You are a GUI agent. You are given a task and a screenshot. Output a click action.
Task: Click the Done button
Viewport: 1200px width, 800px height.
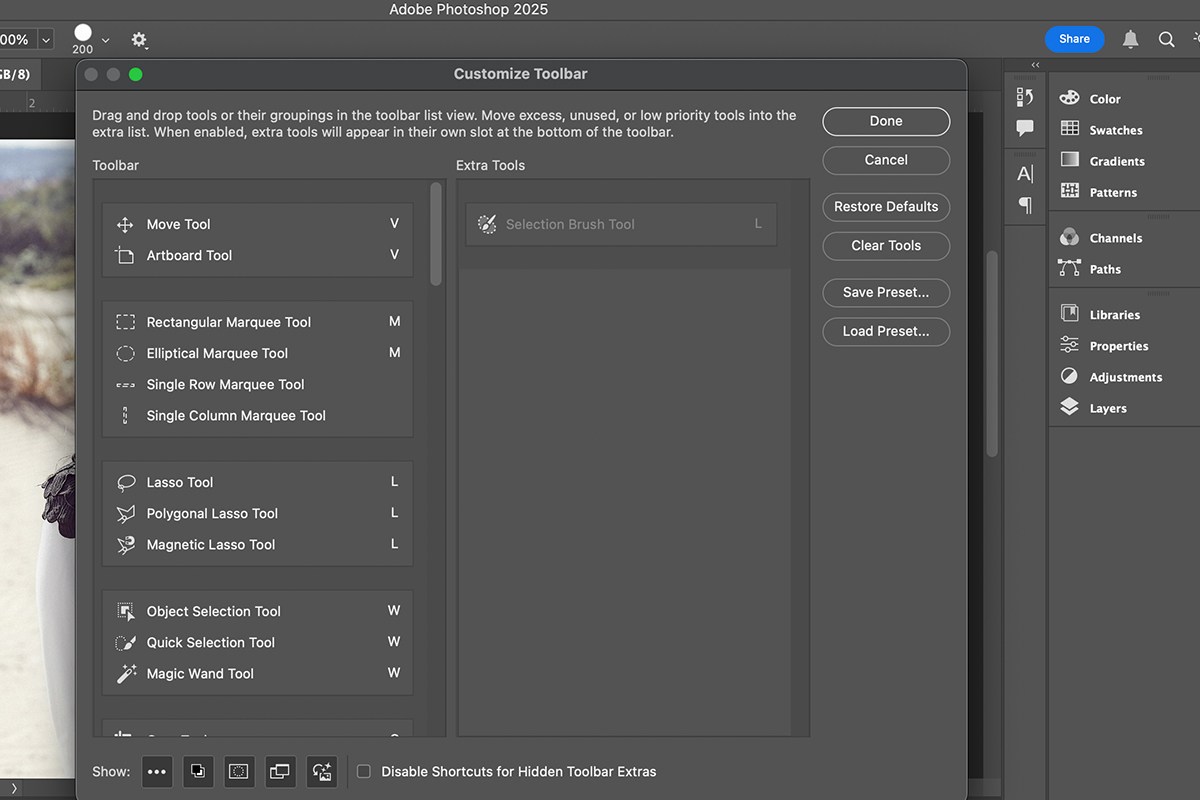[x=886, y=121]
